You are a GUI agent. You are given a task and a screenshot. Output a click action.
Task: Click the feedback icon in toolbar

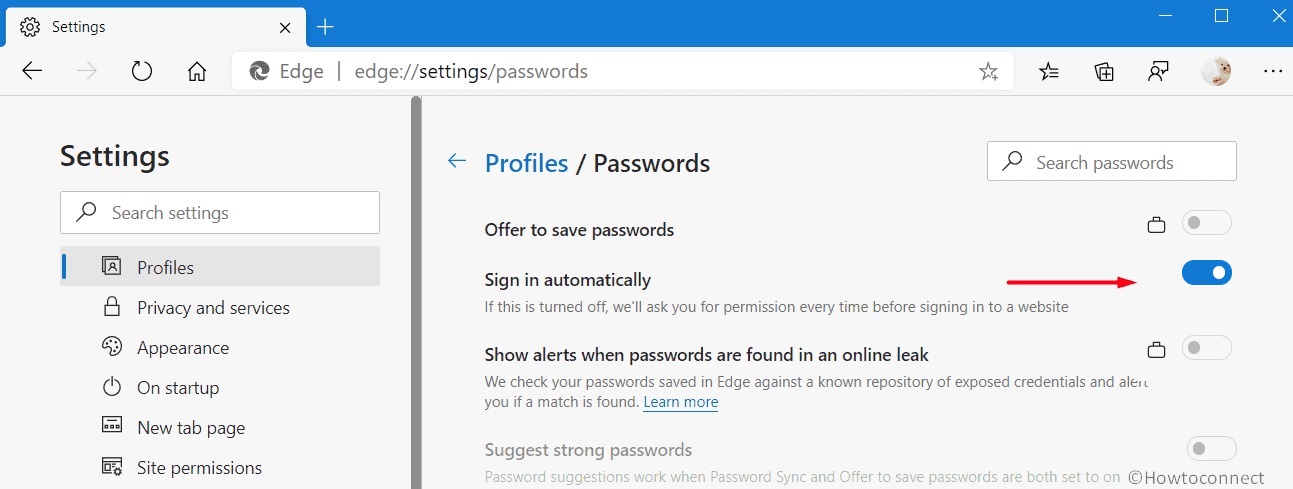tap(1159, 71)
